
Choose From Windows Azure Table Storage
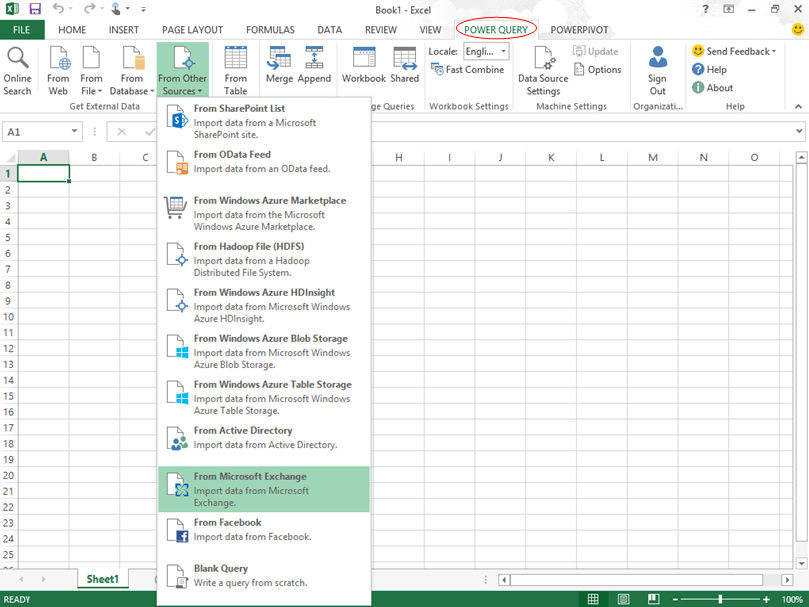(264, 397)
